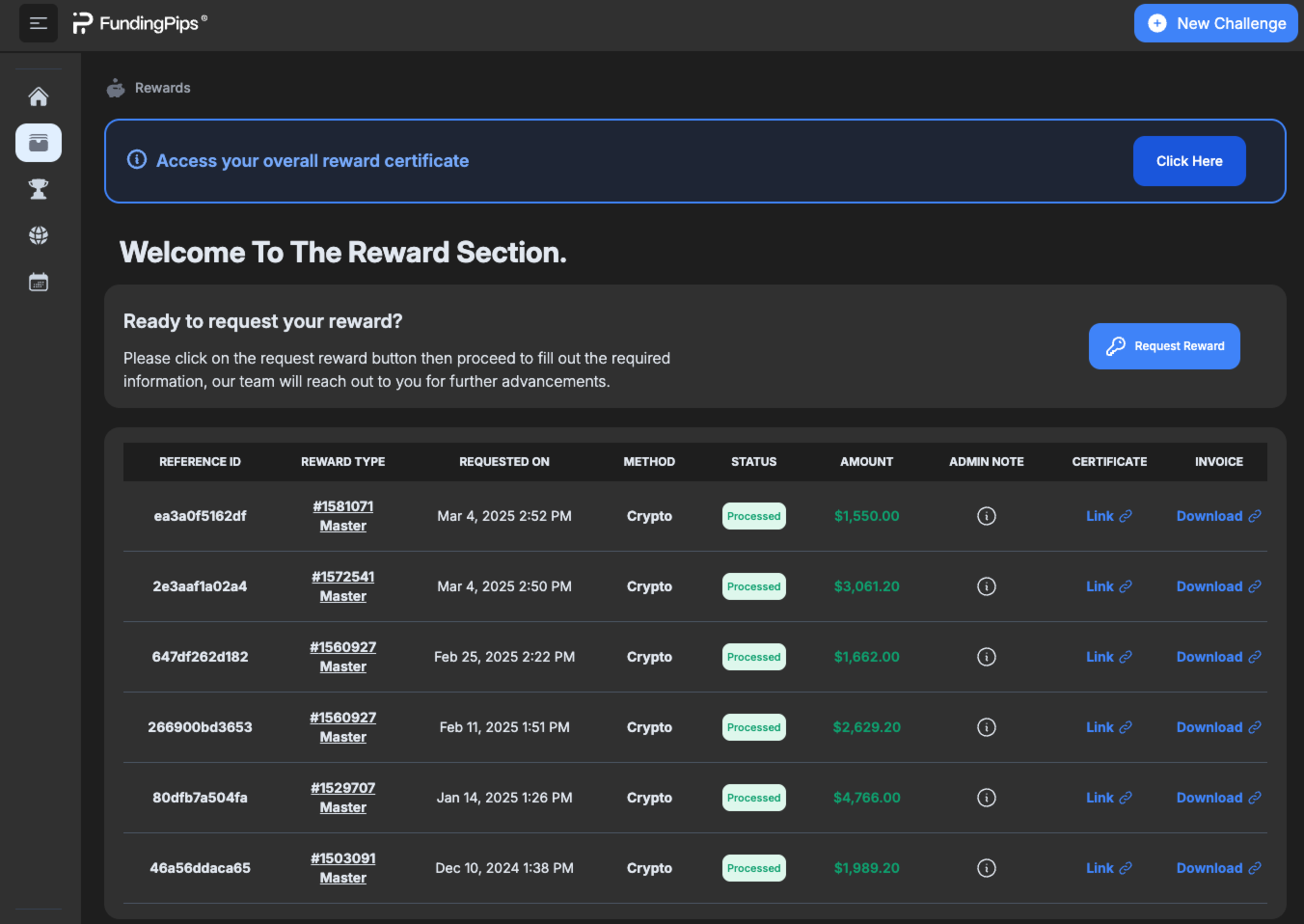Click the REWARD TYPE column header
The image size is (1304, 924).
[x=343, y=462]
